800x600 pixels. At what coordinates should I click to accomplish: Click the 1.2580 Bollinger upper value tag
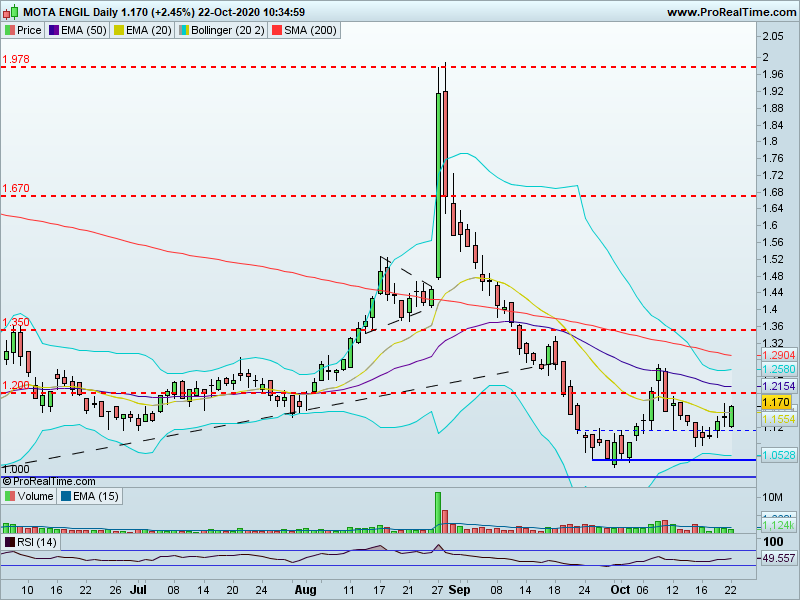pos(779,369)
